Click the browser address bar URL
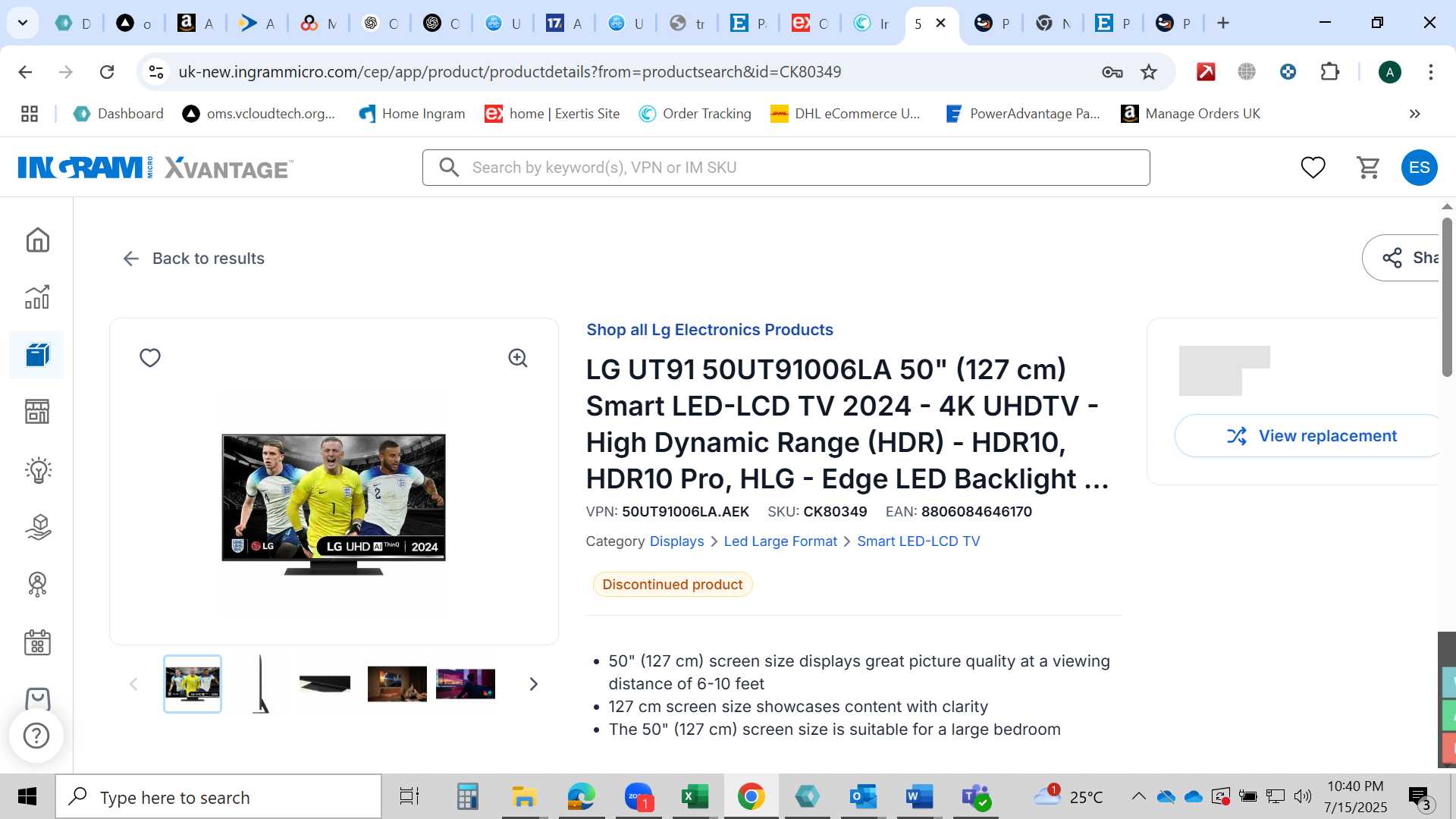This screenshot has height=819, width=1456. pos(510,72)
